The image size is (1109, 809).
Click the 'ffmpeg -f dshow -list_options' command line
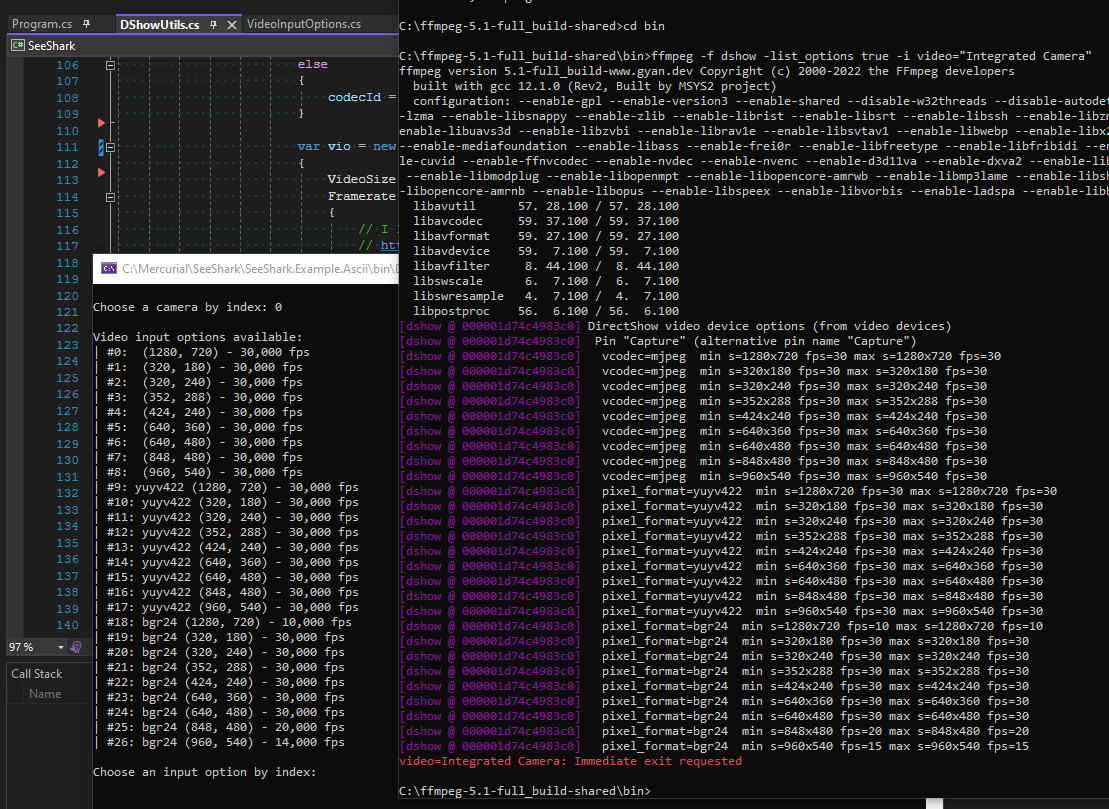click(x=745, y=56)
